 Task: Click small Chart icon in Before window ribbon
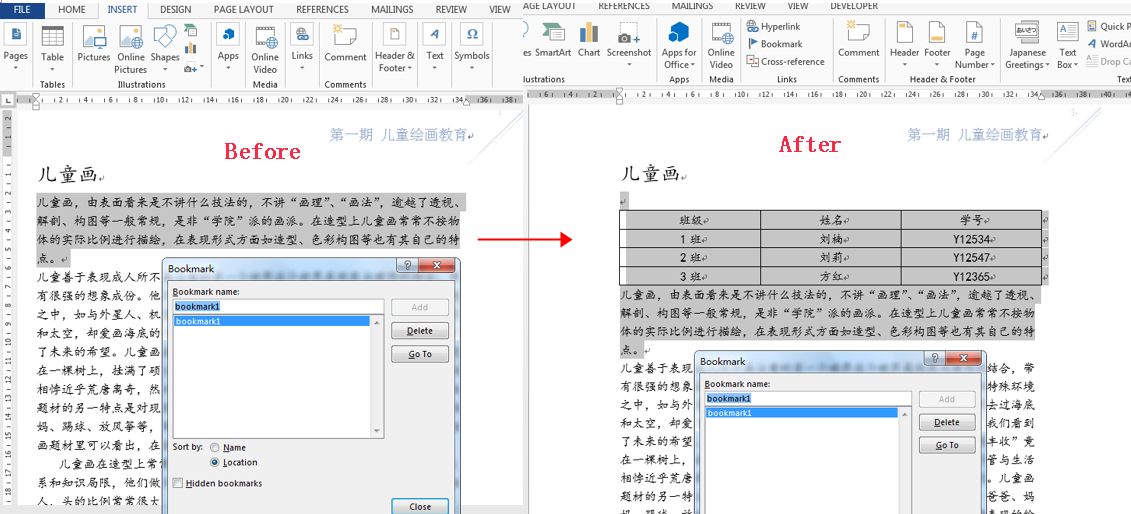(x=190, y=48)
